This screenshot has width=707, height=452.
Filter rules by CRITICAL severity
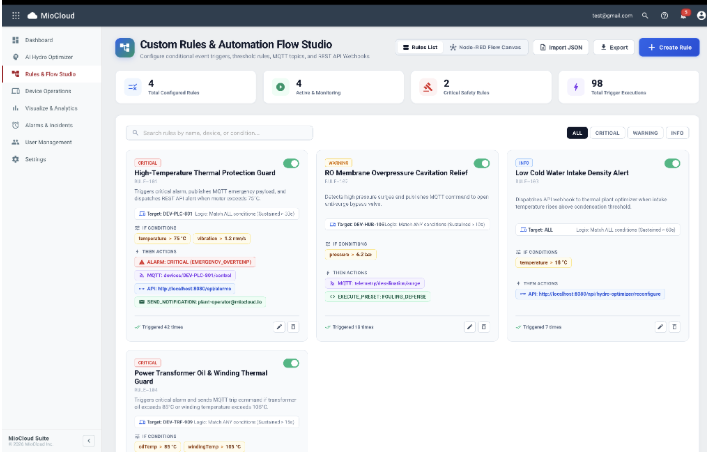click(x=607, y=133)
